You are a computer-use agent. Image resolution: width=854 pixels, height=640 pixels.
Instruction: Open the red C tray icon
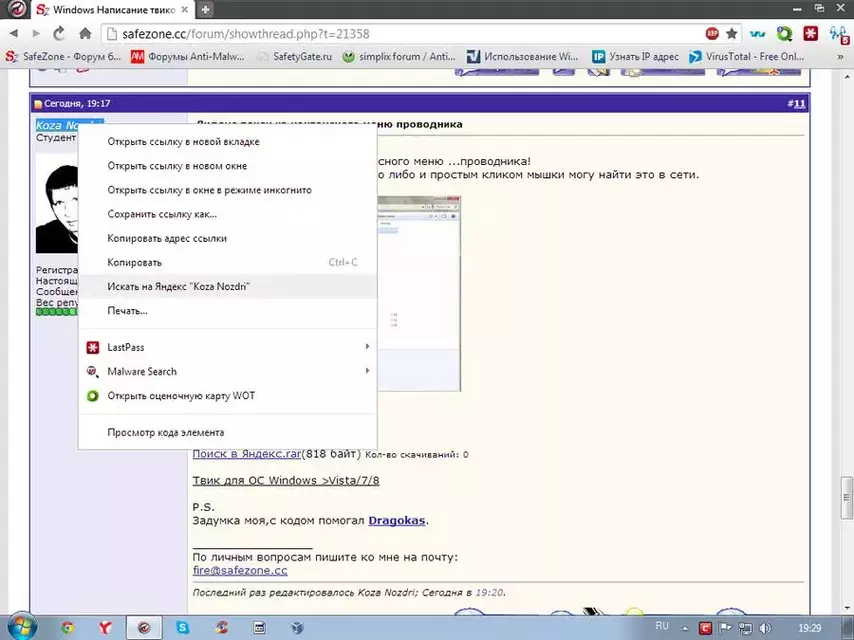(705, 629)
